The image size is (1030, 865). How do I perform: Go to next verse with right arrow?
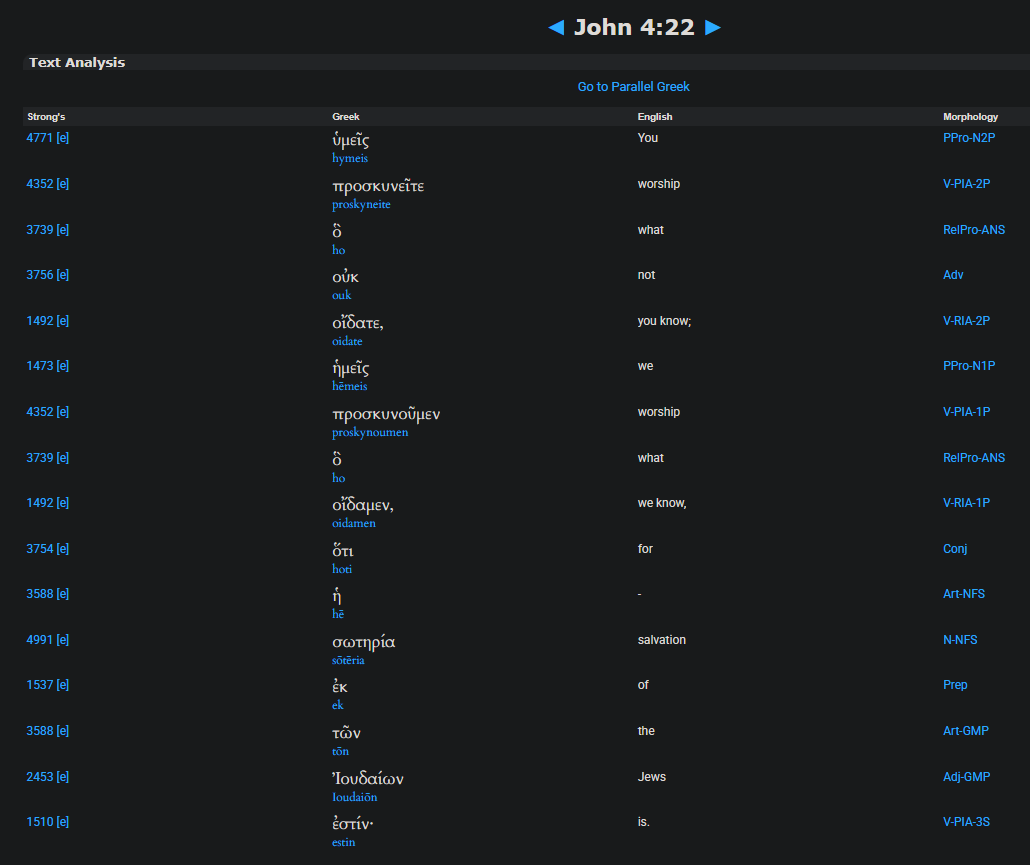pyautogui.click(x=713, y=27)
